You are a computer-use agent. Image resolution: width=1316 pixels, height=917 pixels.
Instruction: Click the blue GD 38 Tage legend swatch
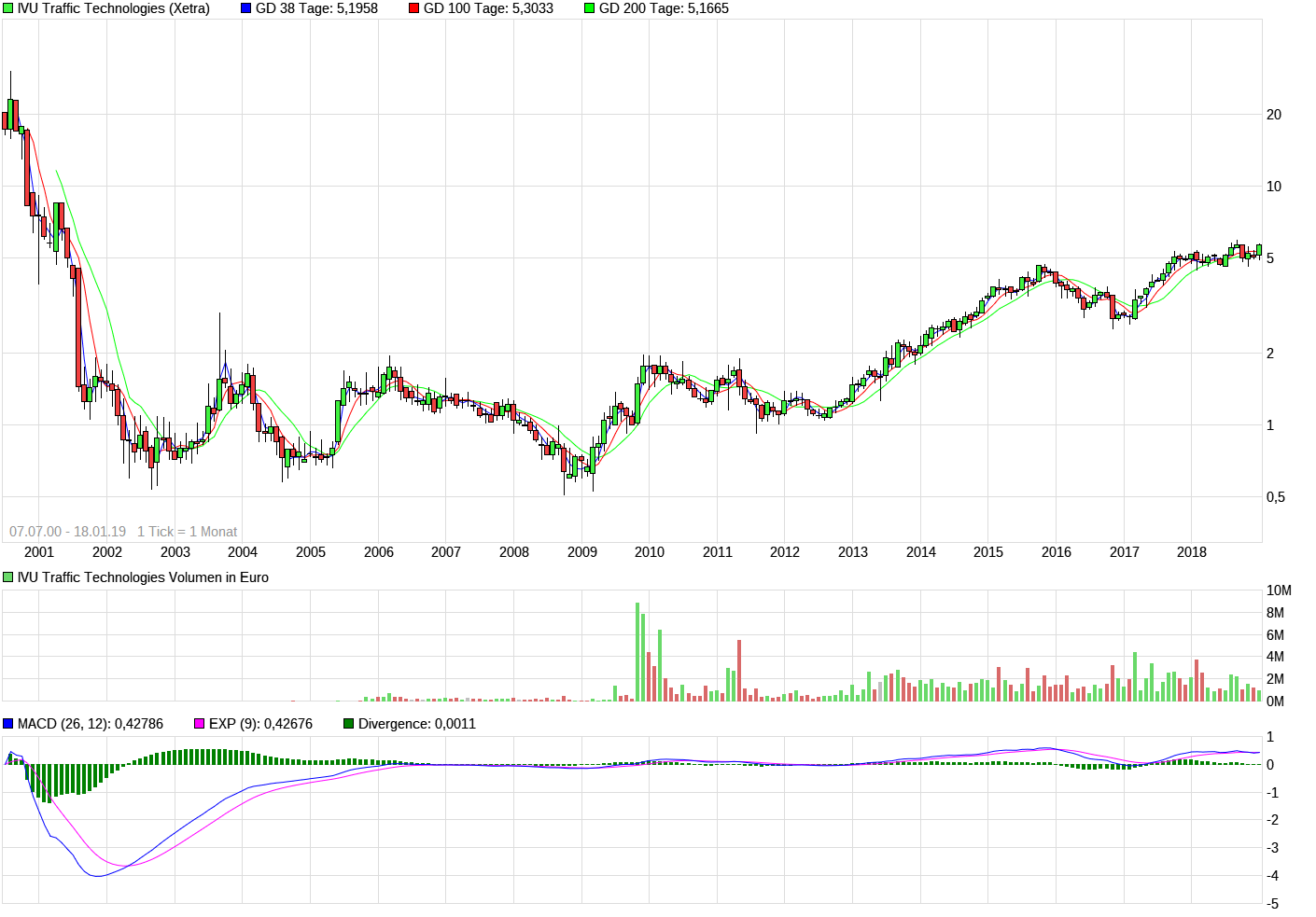[x=246, y=8]
